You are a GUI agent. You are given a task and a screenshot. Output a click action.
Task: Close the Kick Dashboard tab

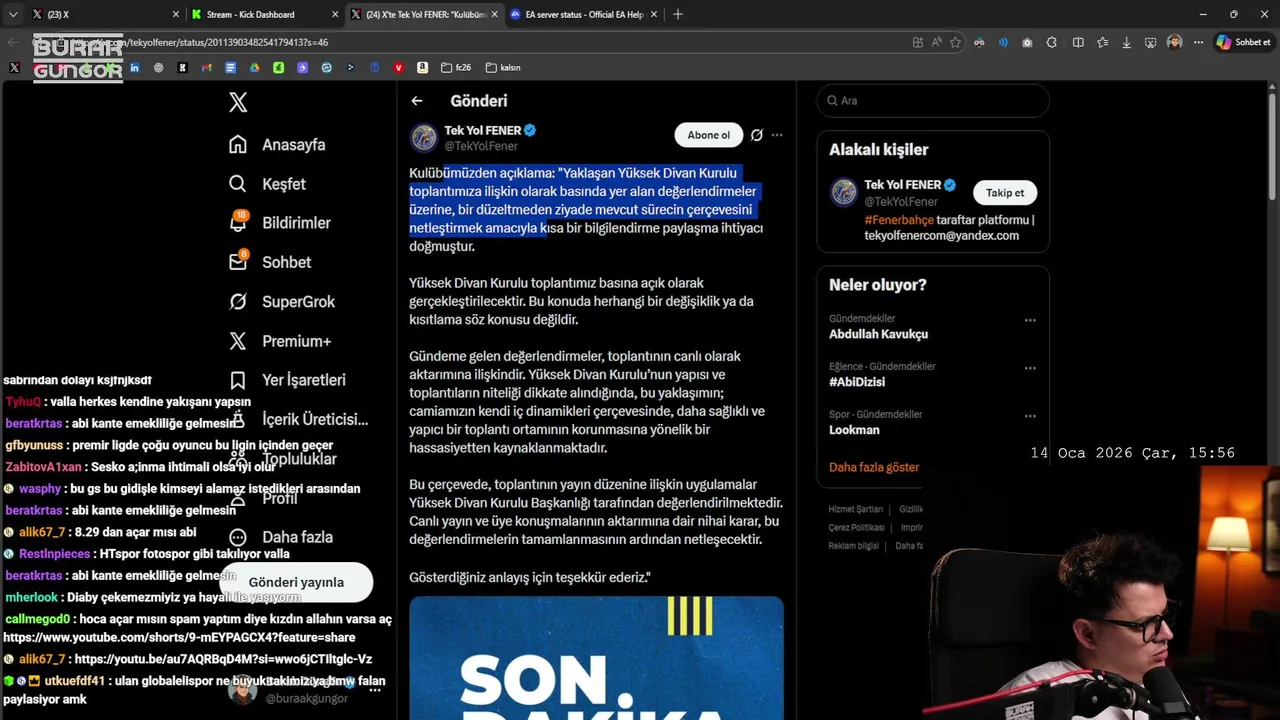coord(335,14)
